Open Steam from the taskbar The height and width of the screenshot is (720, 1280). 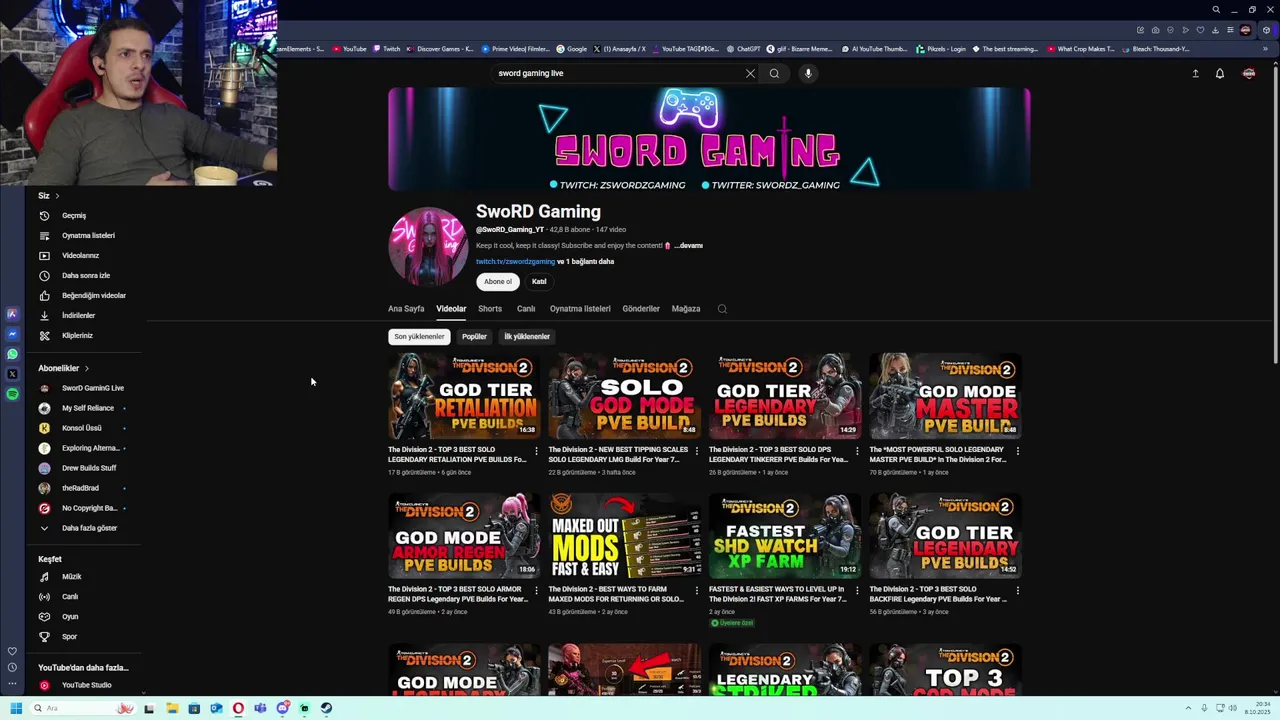[x=326, y=708]
